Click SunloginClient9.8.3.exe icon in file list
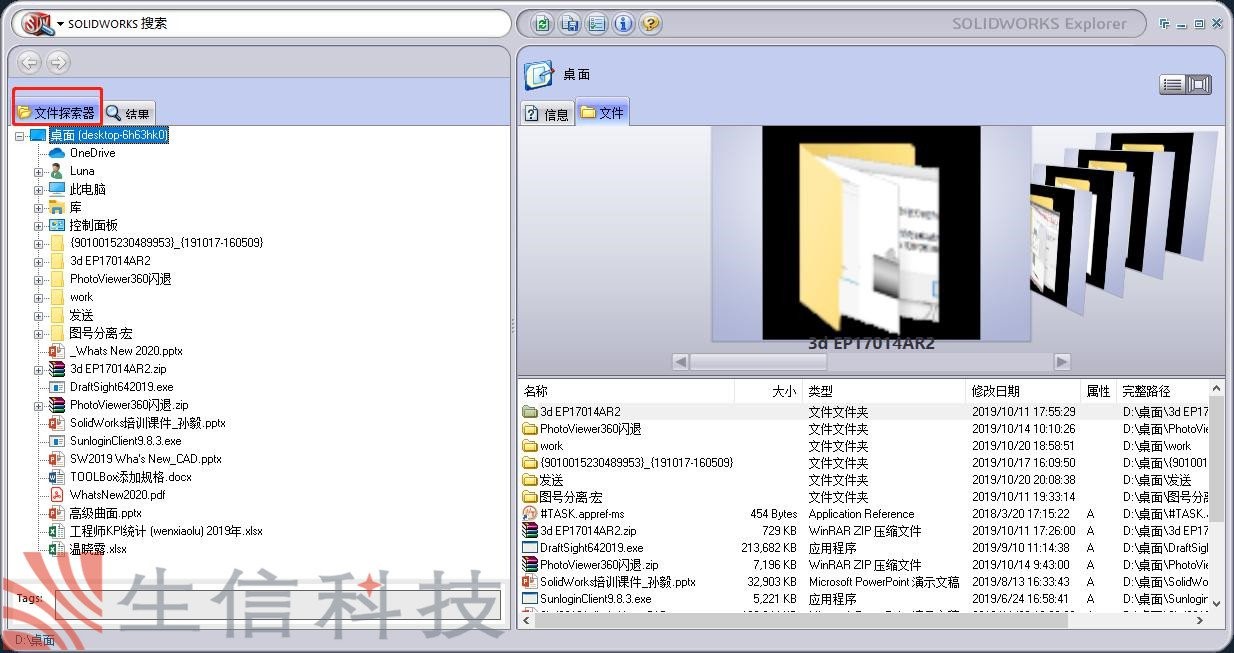1234x653 pixels. [x=530, y=598]
